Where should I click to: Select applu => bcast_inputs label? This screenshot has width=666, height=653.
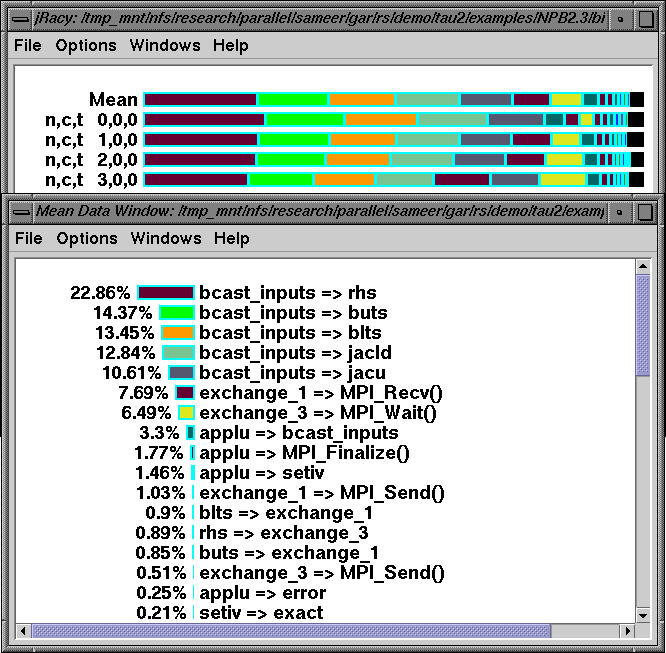pyautogui.click(x=299, y=433)
